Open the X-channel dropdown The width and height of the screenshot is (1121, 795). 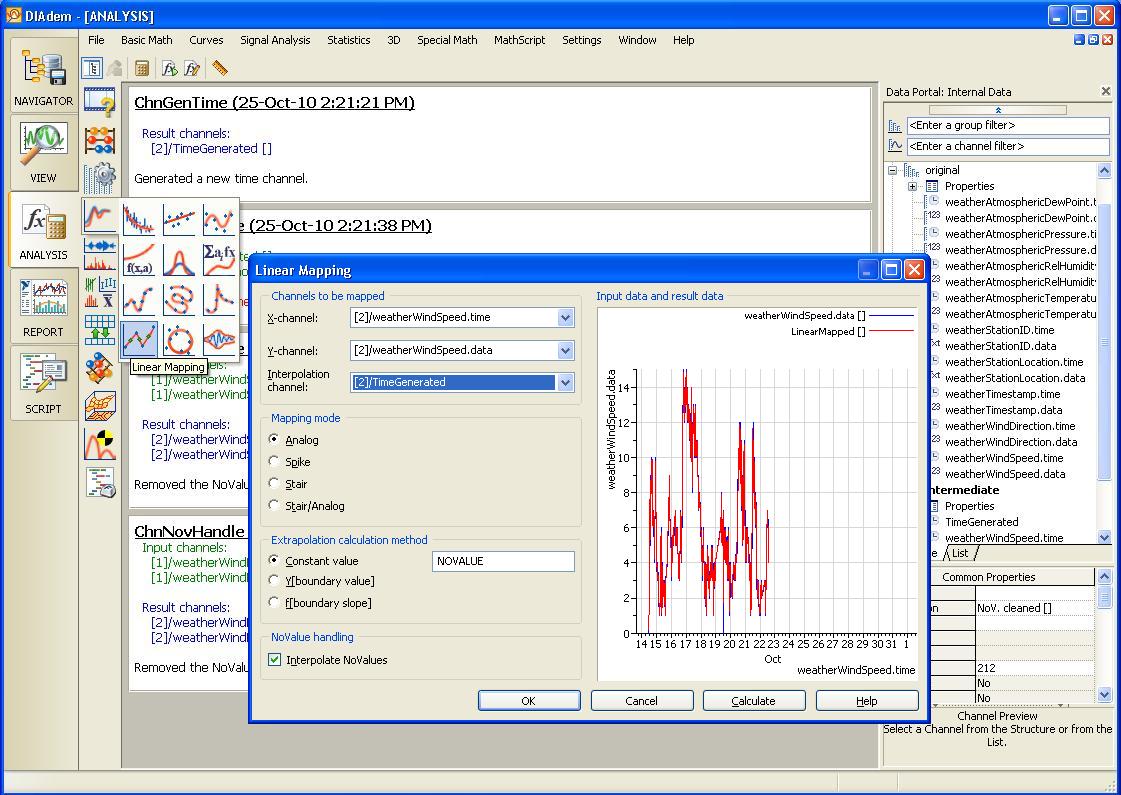pyautogui.click(x=566, y=317)
